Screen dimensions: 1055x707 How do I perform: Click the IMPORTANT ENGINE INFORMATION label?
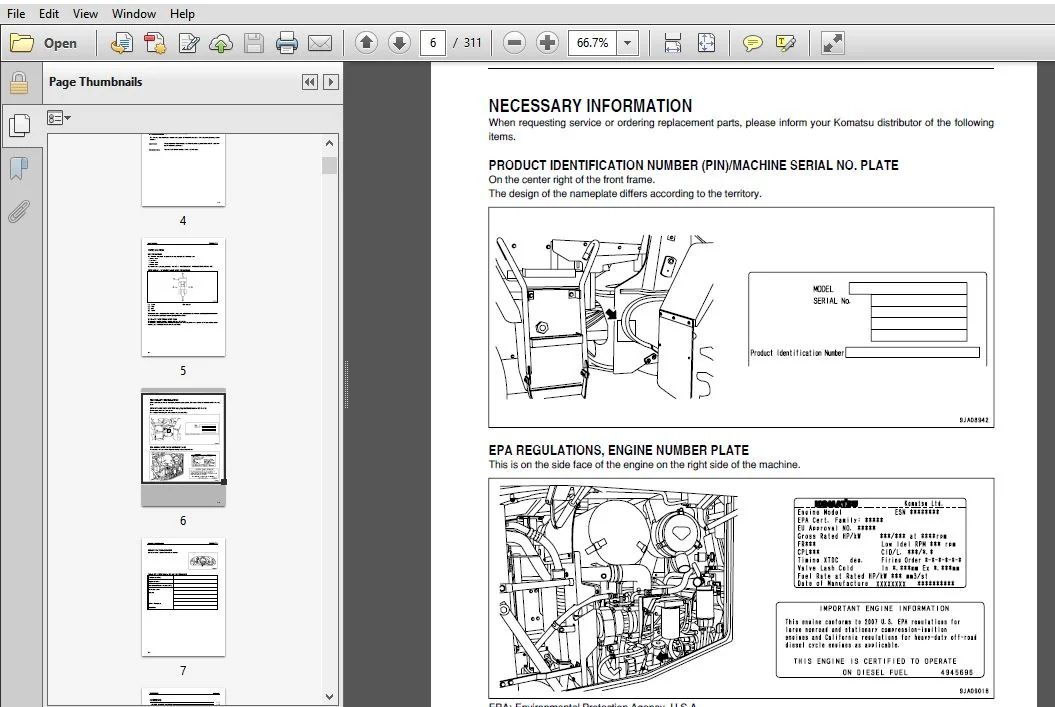tap(883, 608)
